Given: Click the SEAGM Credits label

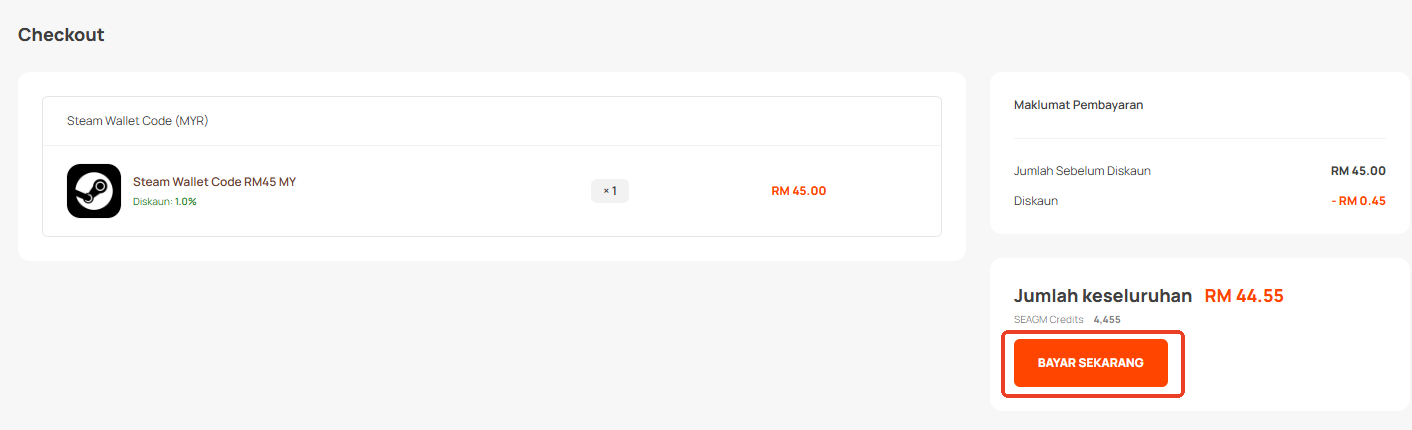Looking at the screenshot, I should pyautogui.click(x=1049, y=320).
